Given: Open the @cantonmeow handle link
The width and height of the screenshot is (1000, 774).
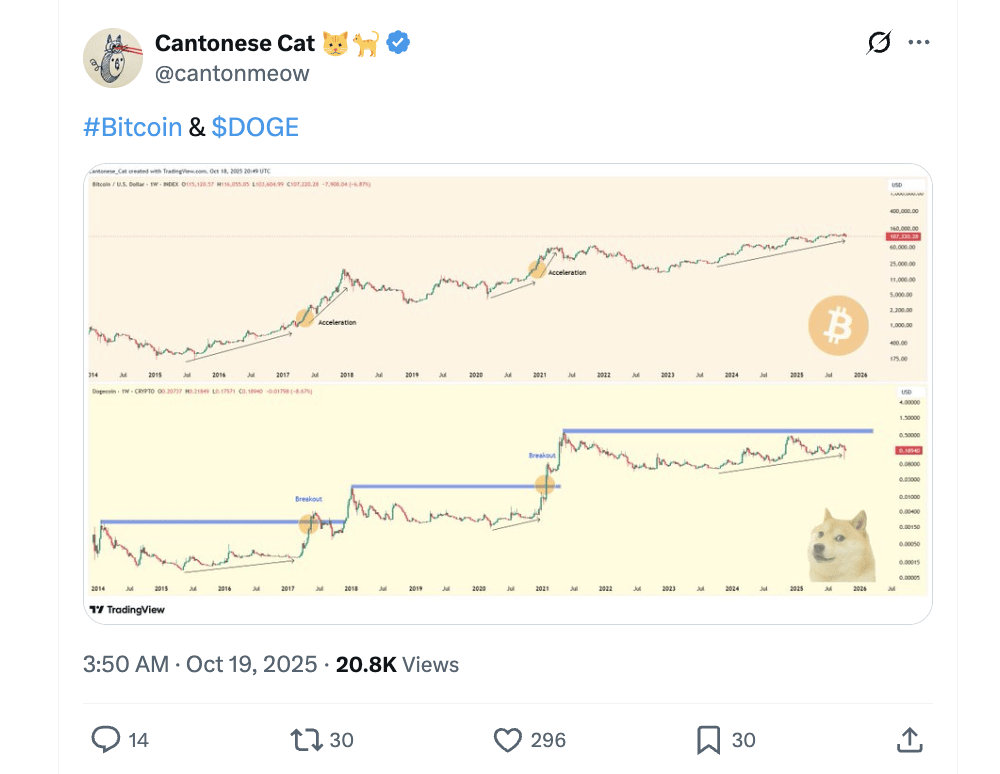Looking at the screenshot, I should 232,73.
